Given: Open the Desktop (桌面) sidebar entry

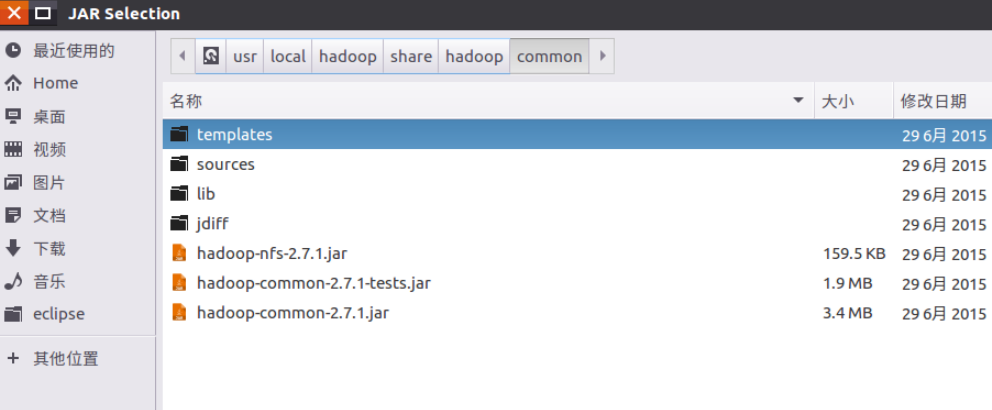Looking at the screenshot, I should pyautogui.click(x=77, y=116).
